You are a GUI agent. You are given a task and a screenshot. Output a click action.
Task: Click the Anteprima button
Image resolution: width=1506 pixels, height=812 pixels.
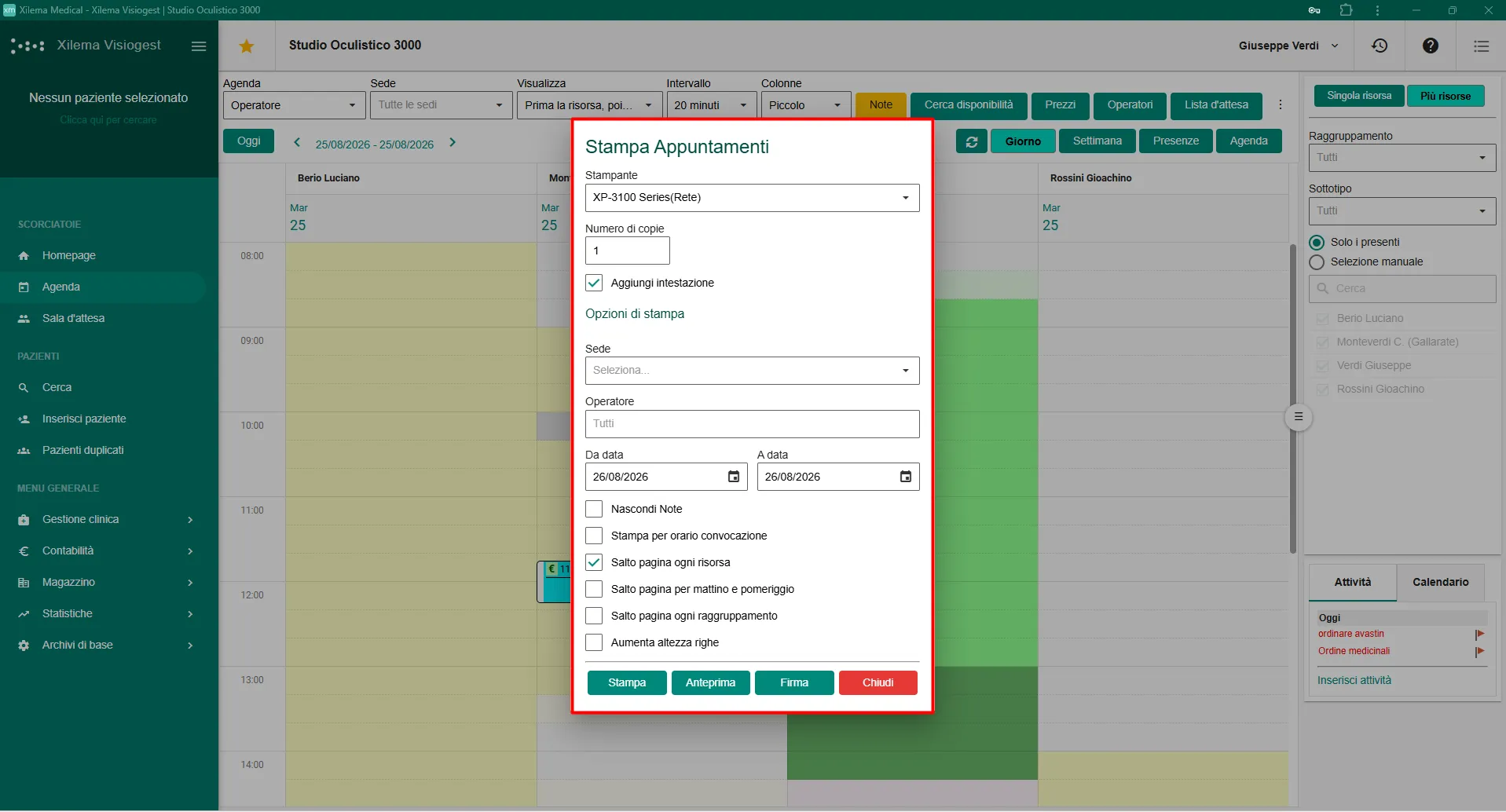(x=710, y=683)
